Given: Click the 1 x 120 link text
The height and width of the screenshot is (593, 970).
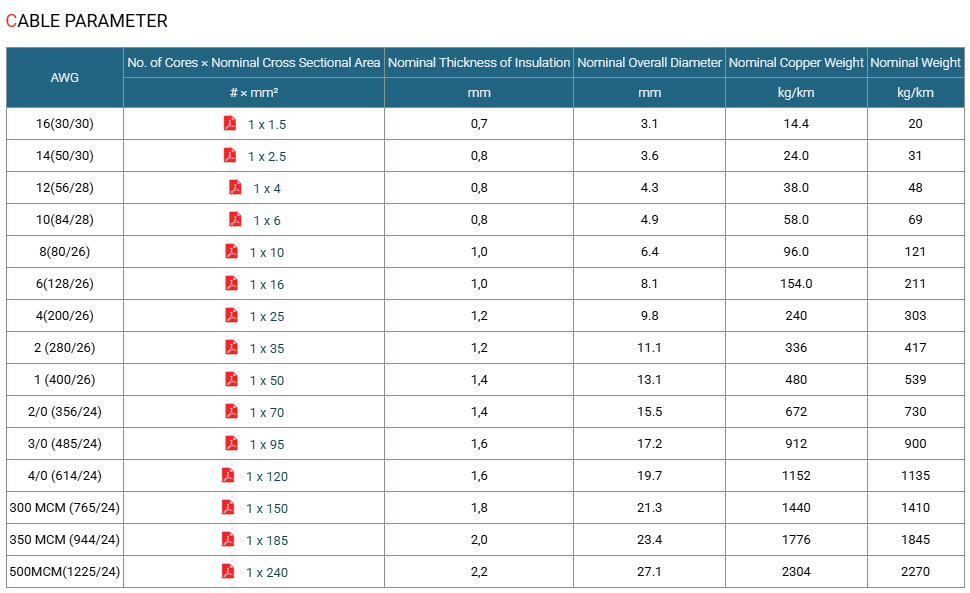Looking at the screenshot, I should point(267,477).
